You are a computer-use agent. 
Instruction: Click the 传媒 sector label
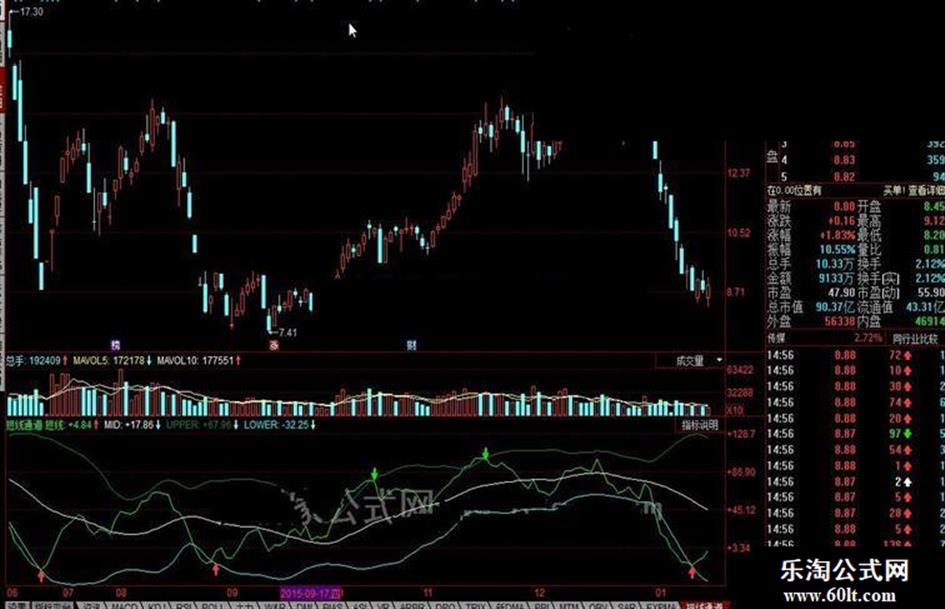(776, 339)
